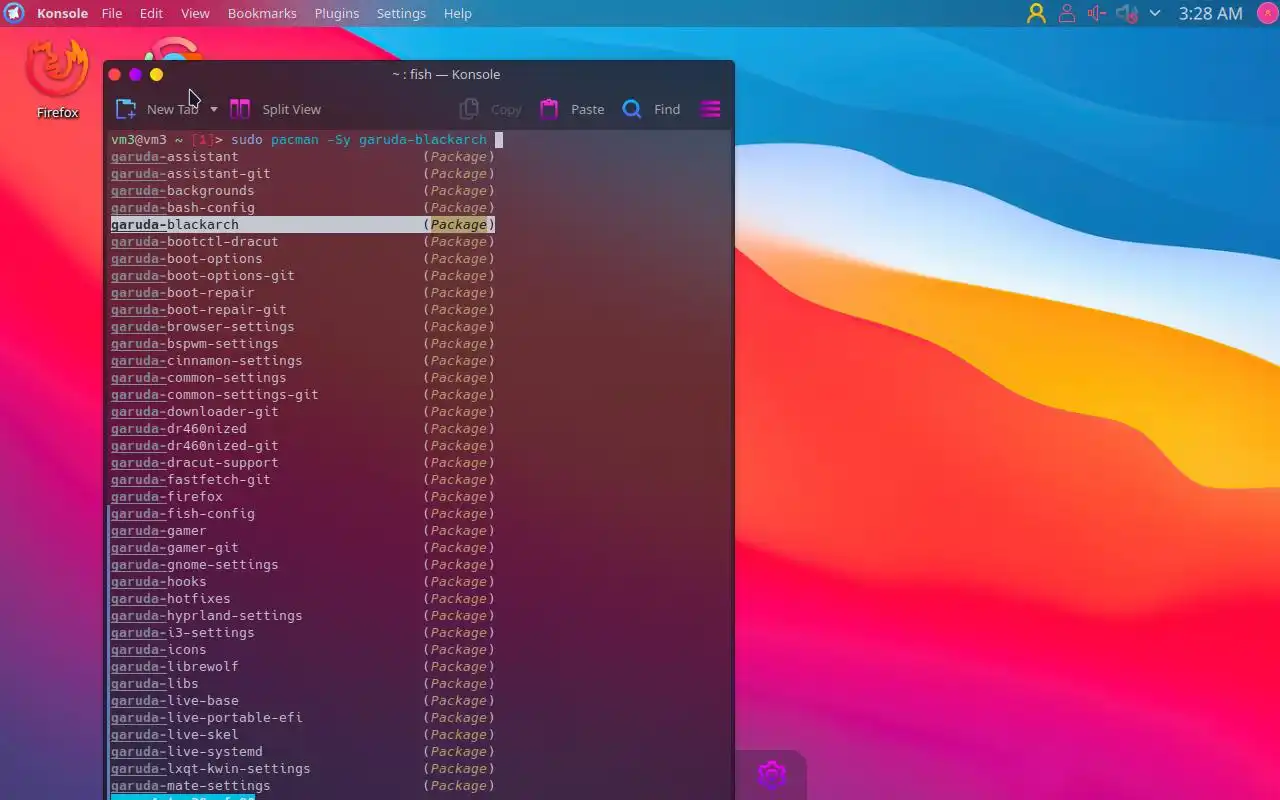Open the Plugins menu
Viewport: 1280px width, 800px height.
coord(337,13)
